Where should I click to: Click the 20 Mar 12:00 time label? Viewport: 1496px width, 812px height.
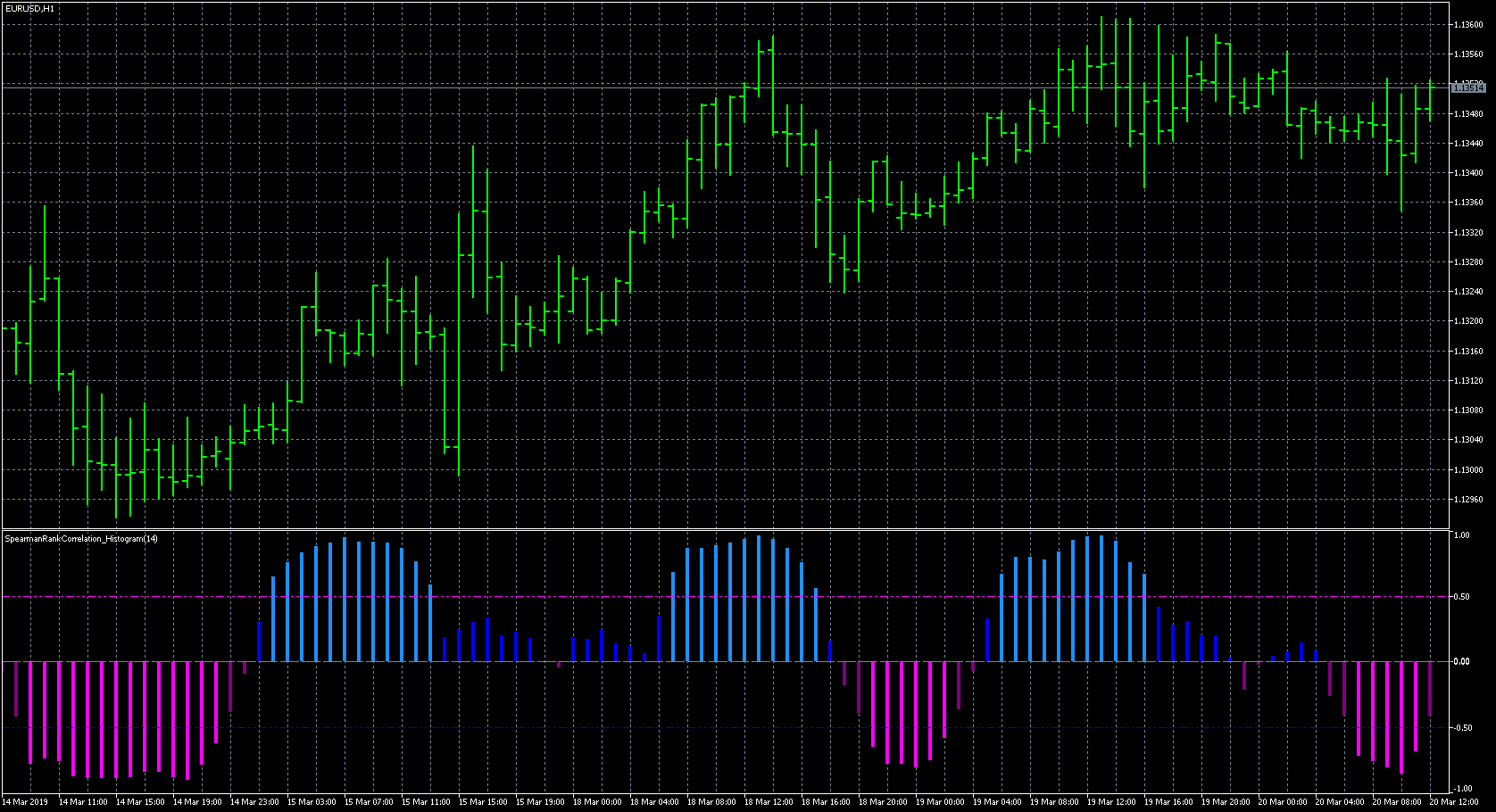coord(1454,802)
